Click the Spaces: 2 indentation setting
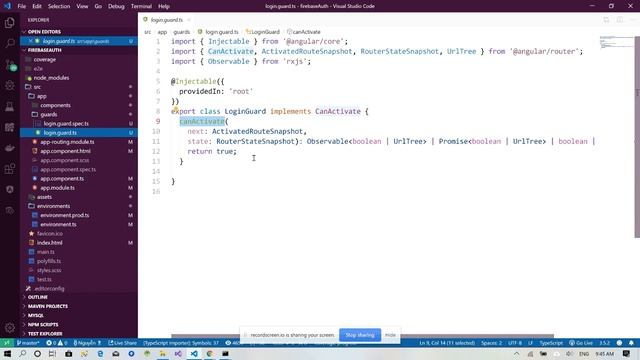The width and height of the screenshot is (640, 360). pyautogui.click(x=491, y=343)
